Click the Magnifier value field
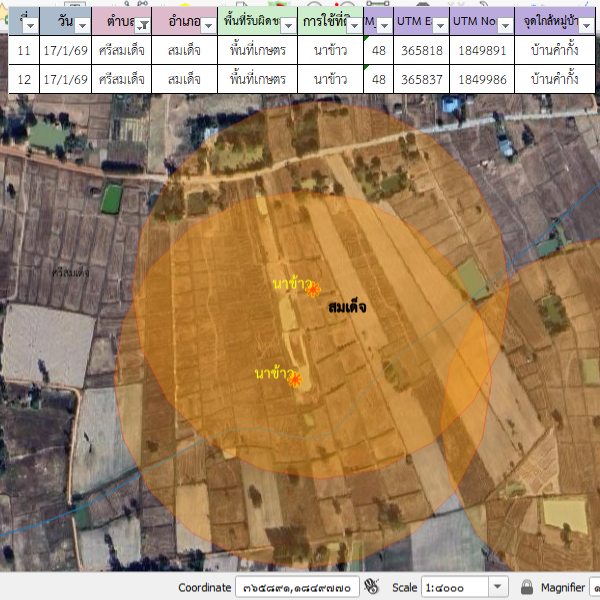 click(595, 587)
